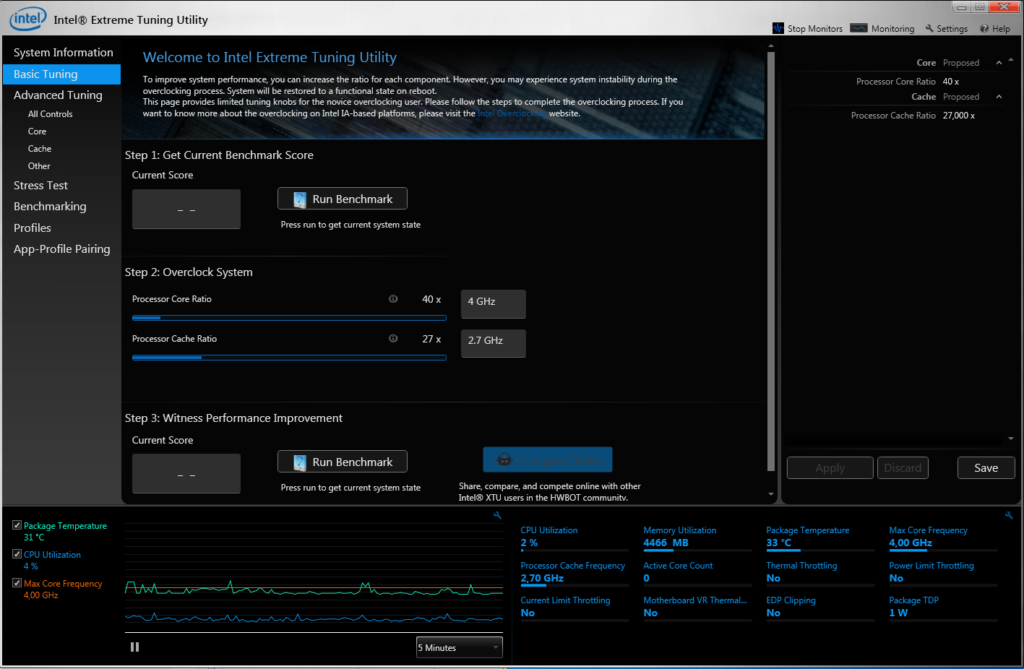Click the '2,70 GHz' Processor Cache Frequency value
This screenshot has height=669, width=1024.
coord(542,578)
